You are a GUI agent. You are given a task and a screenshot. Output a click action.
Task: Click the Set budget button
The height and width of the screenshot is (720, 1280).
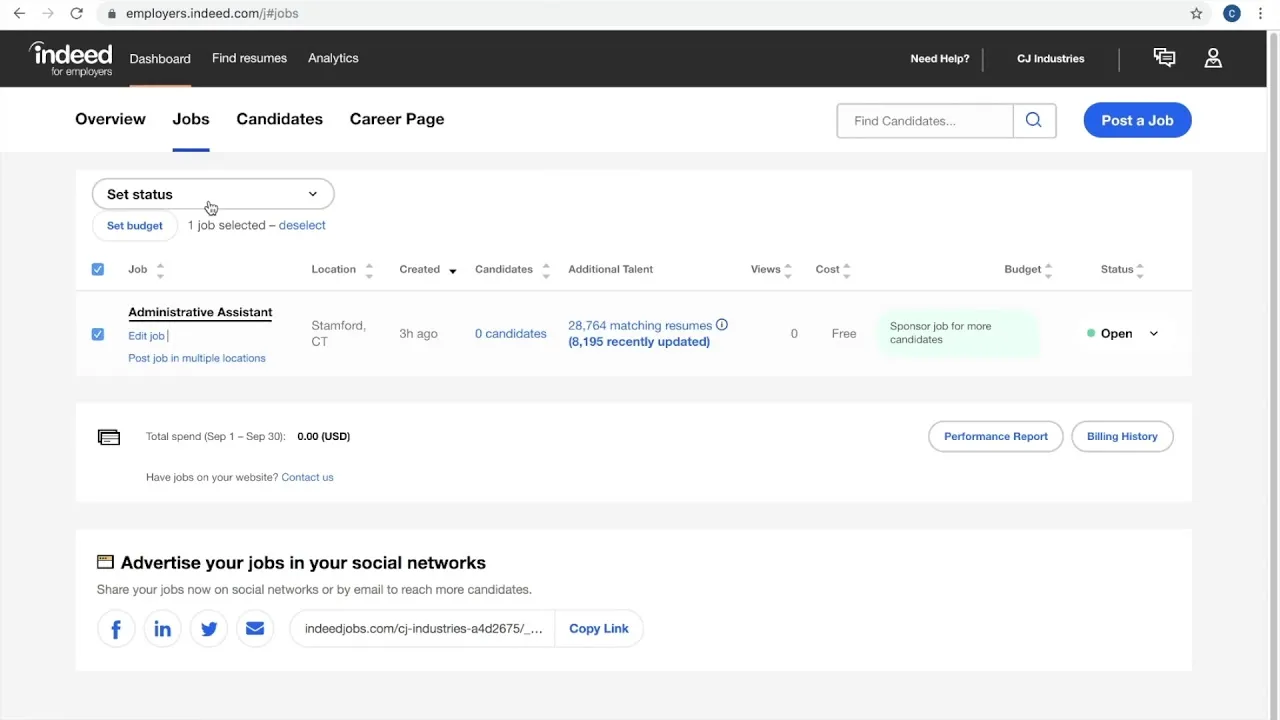pyautogui.click(x=135, y=226)
